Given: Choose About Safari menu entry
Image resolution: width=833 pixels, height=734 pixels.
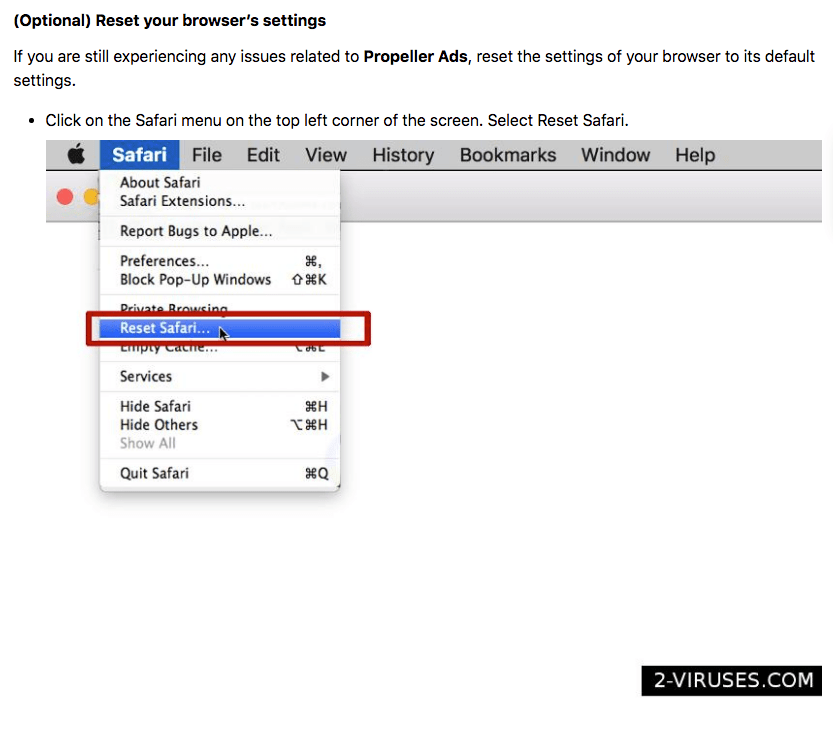Looking at the screenshot, I should [219, 182].
